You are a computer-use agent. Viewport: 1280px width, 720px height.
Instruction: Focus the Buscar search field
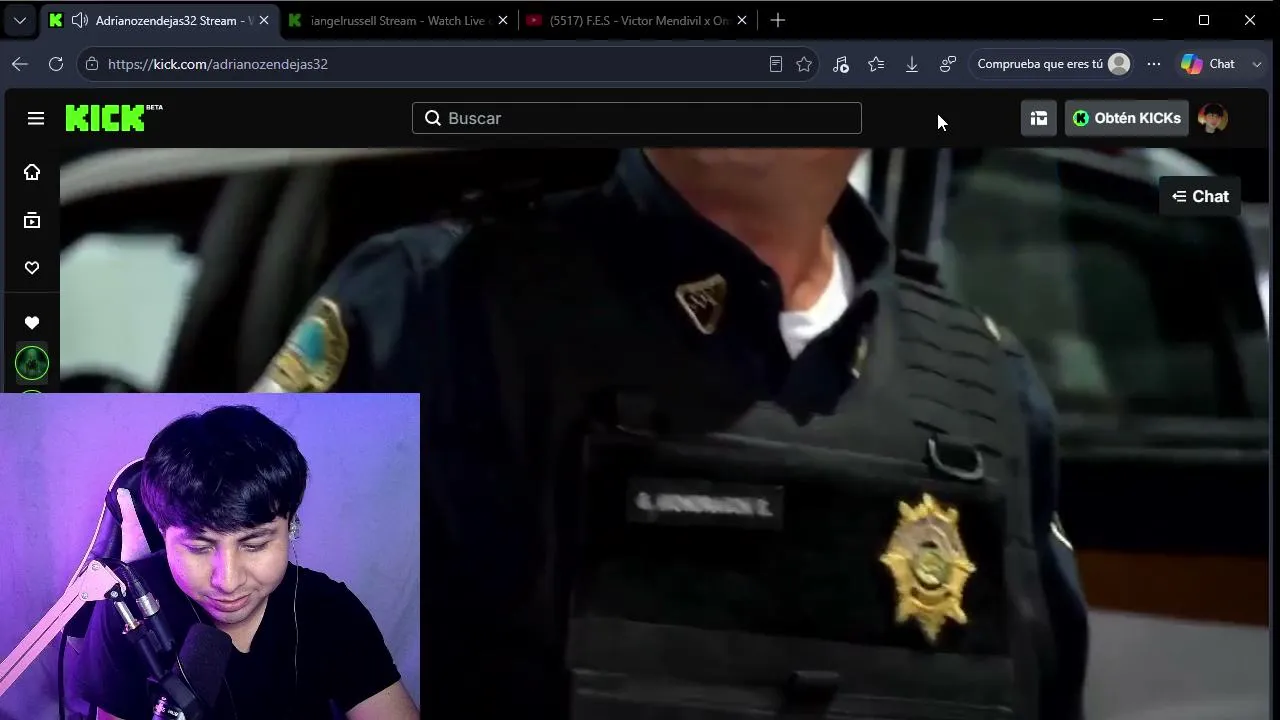tap(637, 118)
